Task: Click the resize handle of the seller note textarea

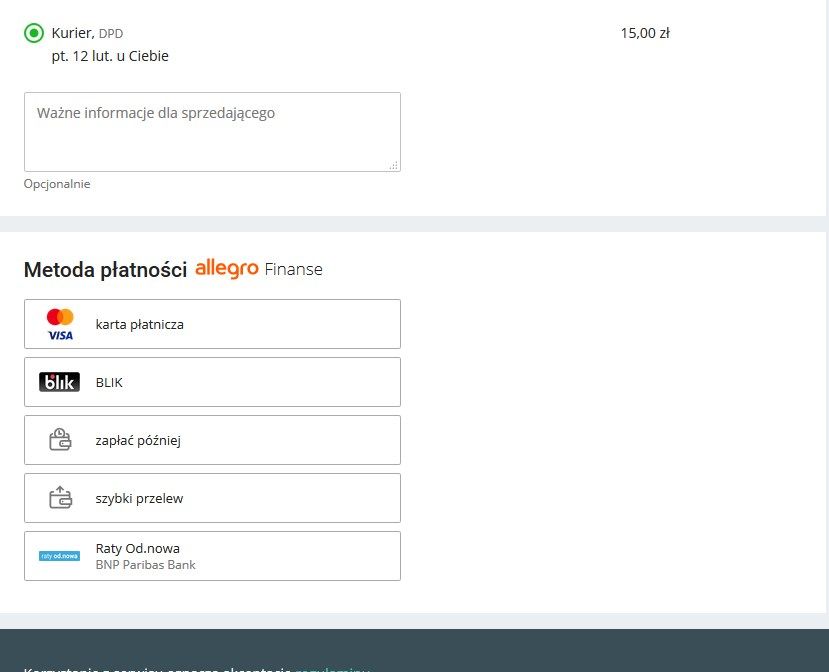Action: pyautogui.click(x=393, y=165)
